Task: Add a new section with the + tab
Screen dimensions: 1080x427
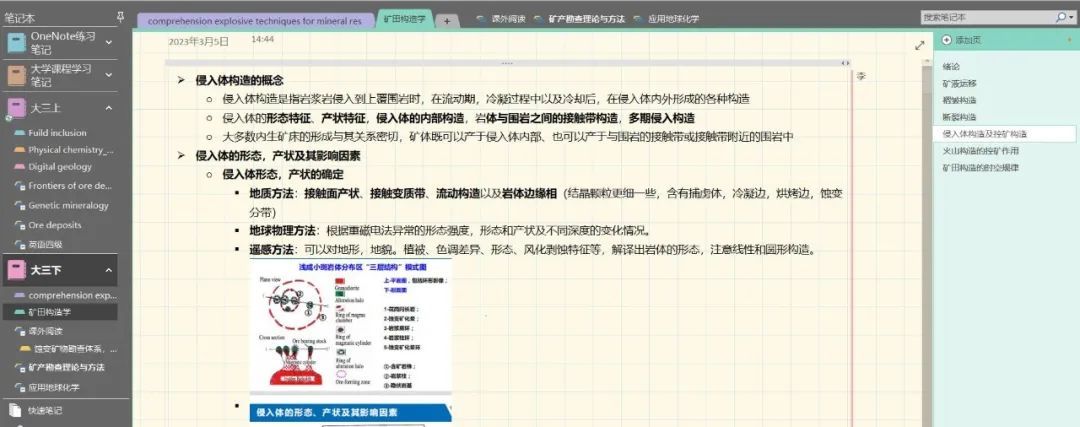Action: (447, 20)
